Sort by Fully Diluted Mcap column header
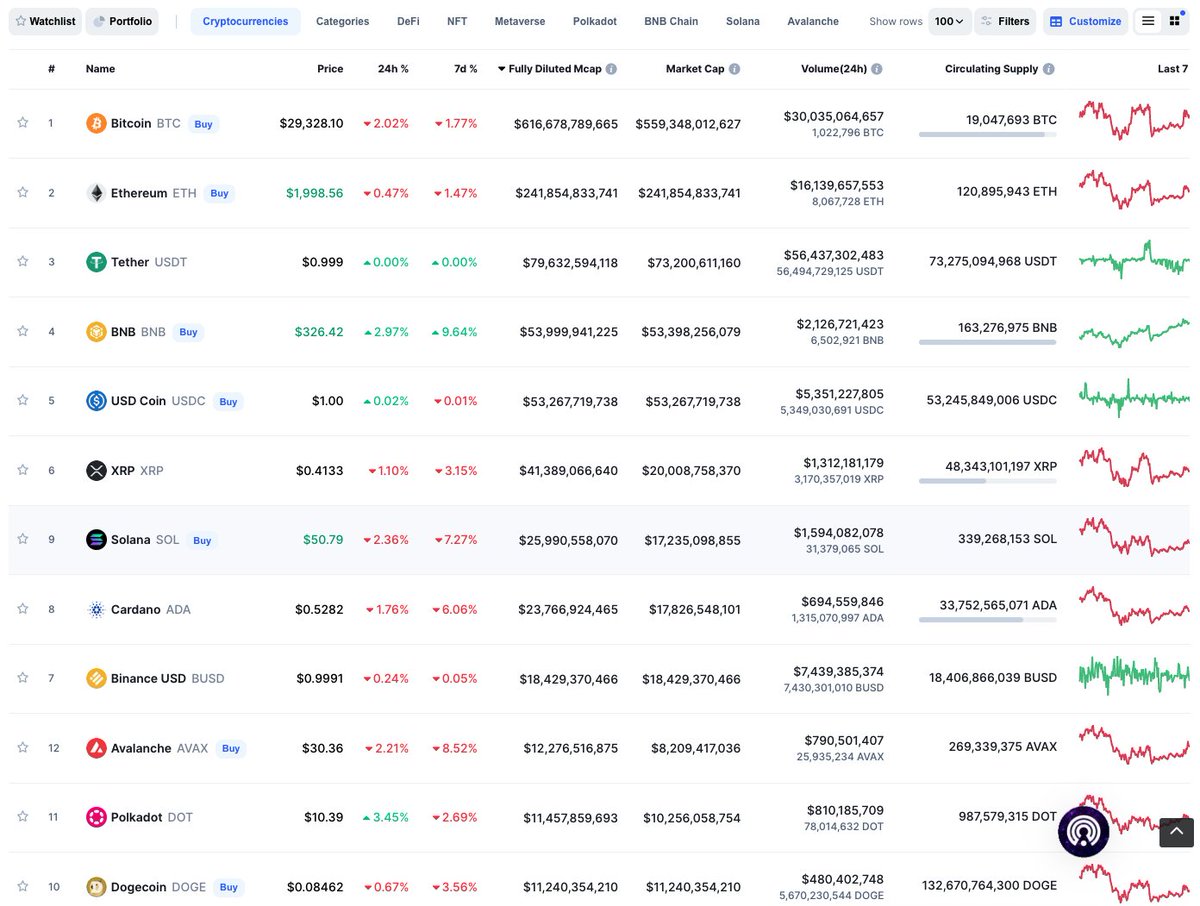Viewport: 1200px width, 906px height. (557, 69)
